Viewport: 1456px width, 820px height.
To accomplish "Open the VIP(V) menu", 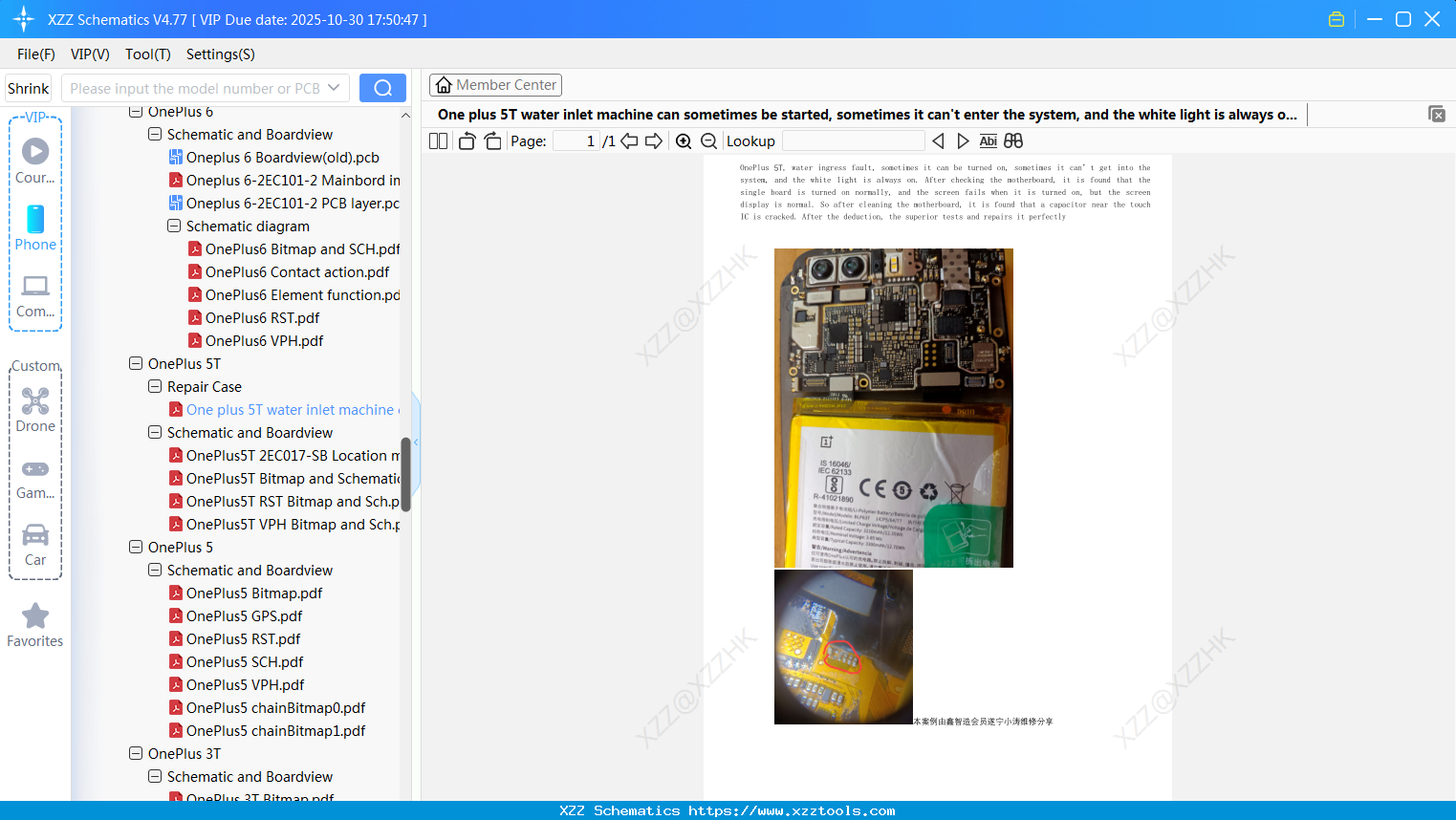I will pyautogui.click(x=90, y=54).
